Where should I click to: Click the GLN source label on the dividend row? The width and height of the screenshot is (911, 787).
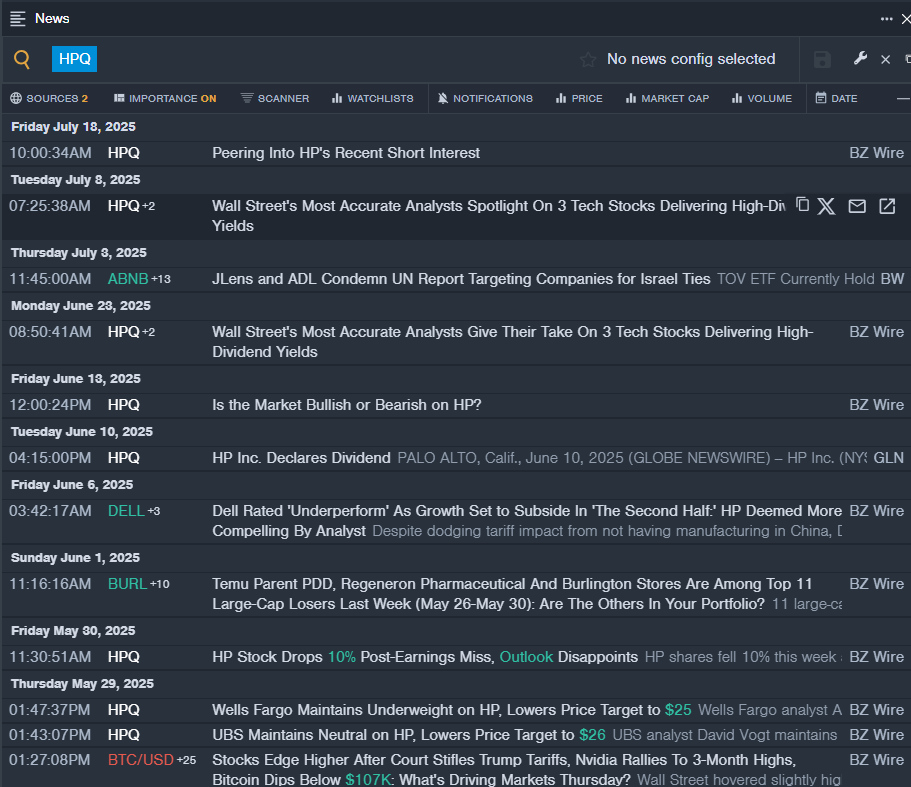coord(888,458)
